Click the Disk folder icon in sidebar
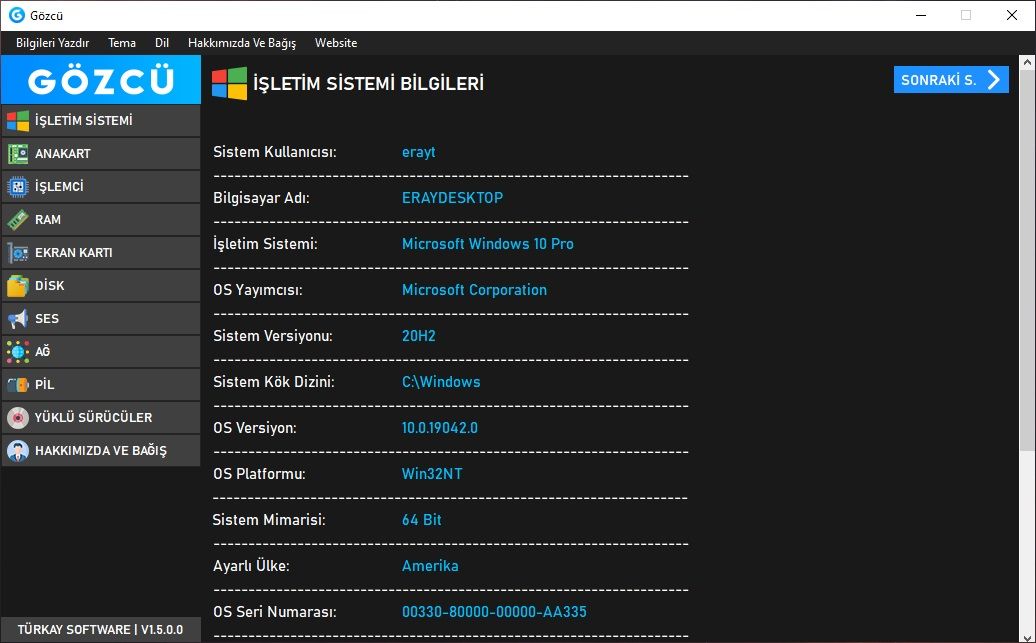Image resolution: width=1036 pixels, height=643 pixels. point(18,286)
